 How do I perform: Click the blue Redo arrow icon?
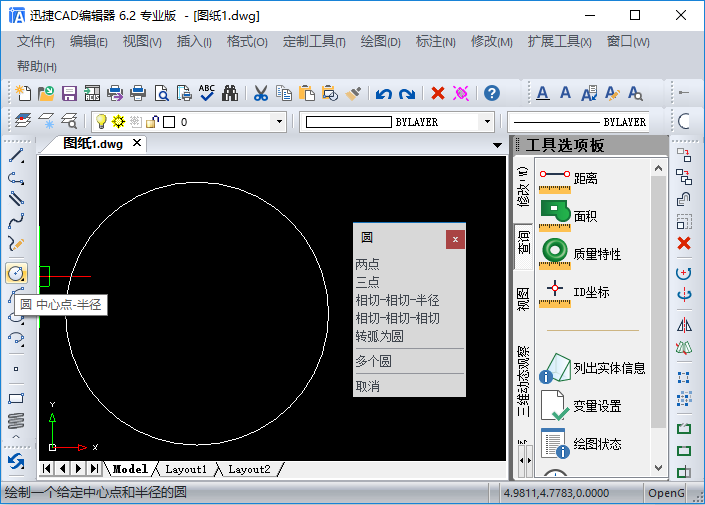(x=407, y=94)
